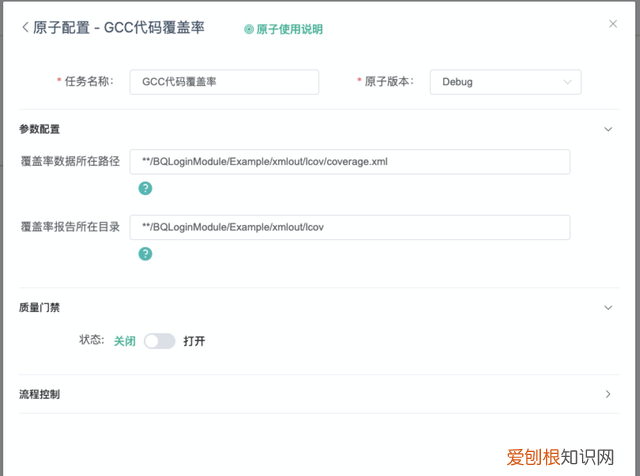
Task: Click the back arrow beside 原子配置
Action: pos(25,28)
